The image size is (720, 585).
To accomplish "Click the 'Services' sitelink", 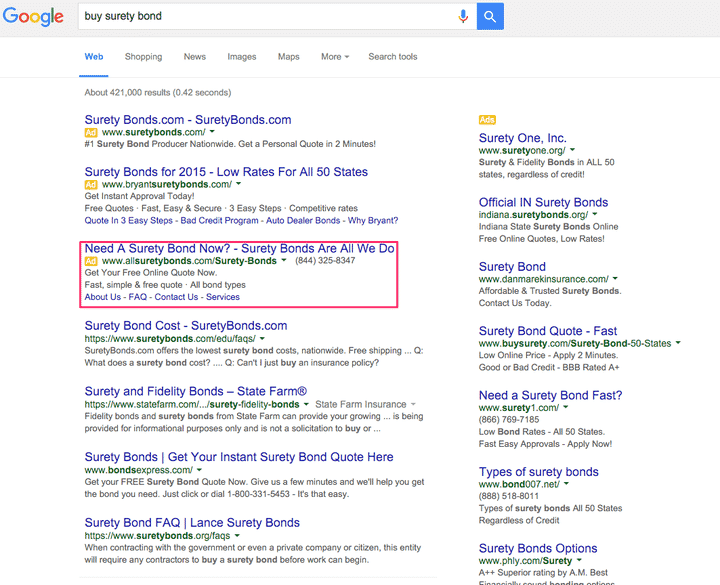I will point(223,297).
